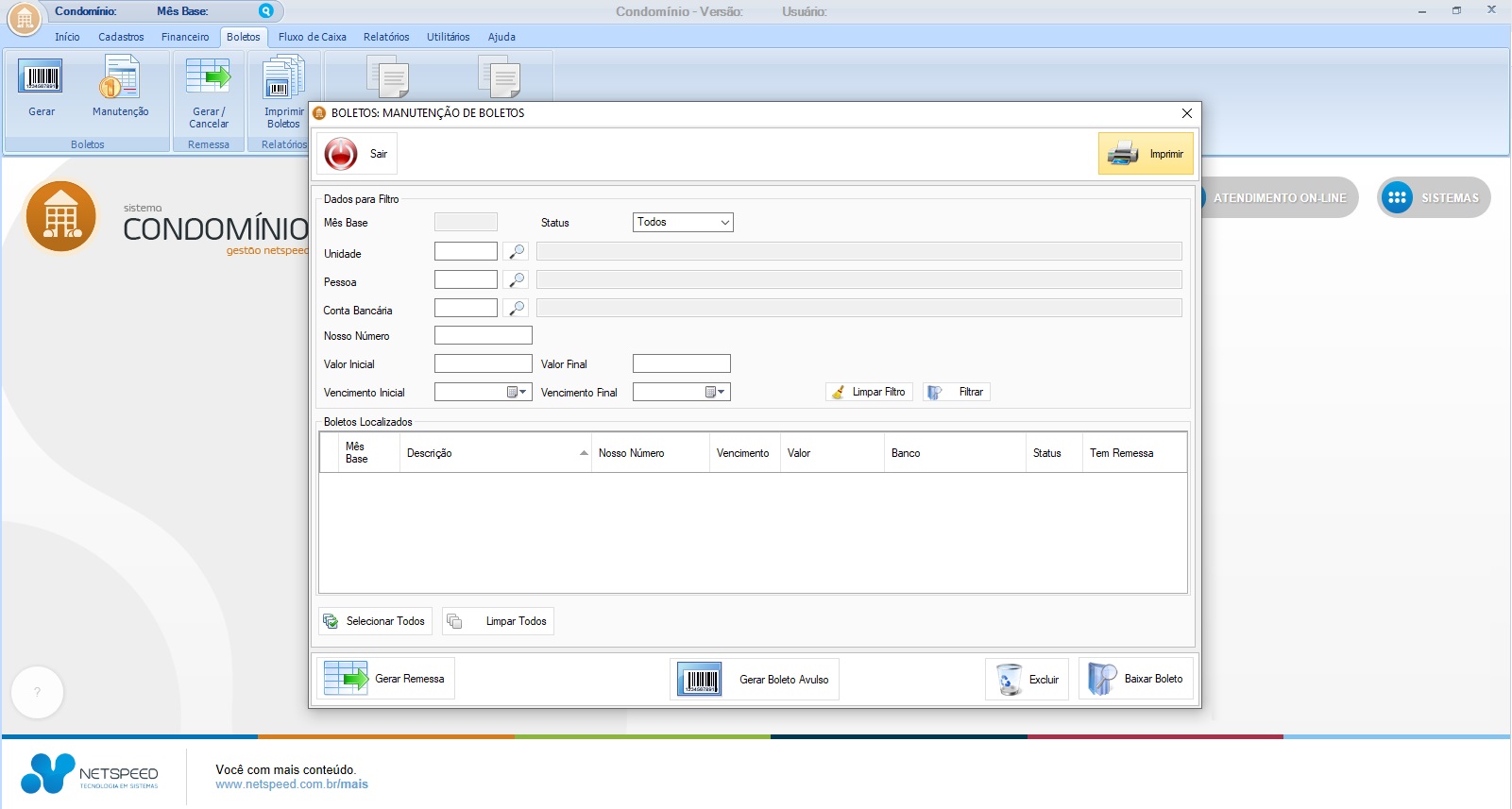This screenshot has width=1512, height=809.
Task: Click the Gerar Remessa button
Action: (385, 679)
